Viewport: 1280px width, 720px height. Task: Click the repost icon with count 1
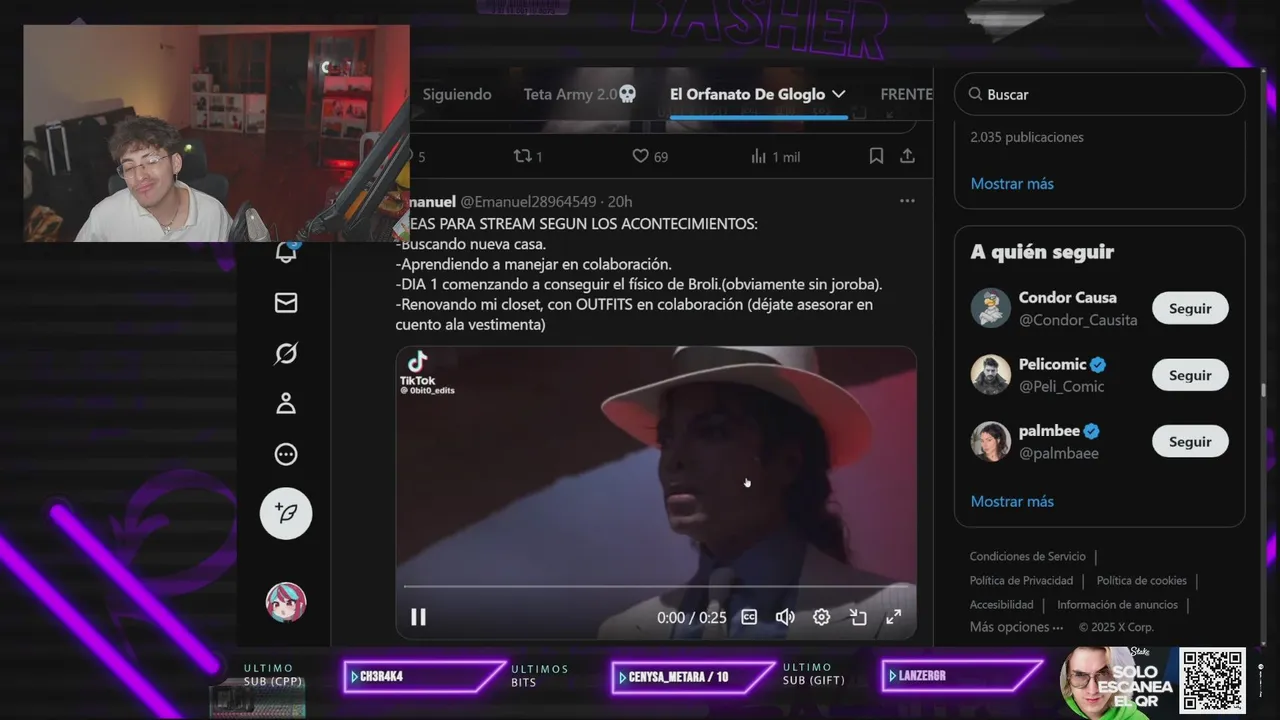tap(528, 156)
